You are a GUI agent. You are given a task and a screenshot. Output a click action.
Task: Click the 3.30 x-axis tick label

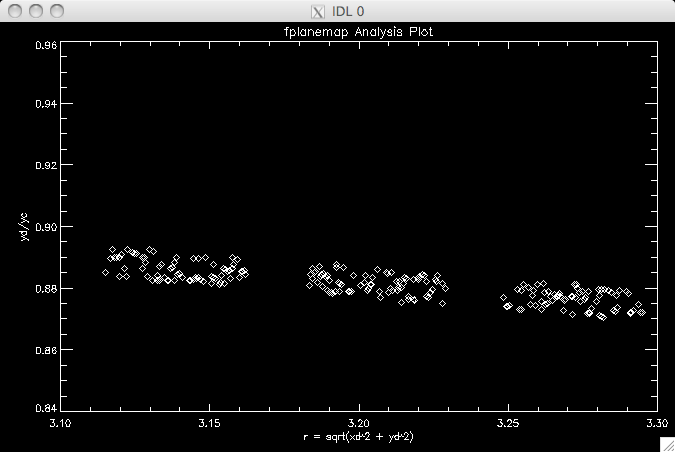[655, 424]
